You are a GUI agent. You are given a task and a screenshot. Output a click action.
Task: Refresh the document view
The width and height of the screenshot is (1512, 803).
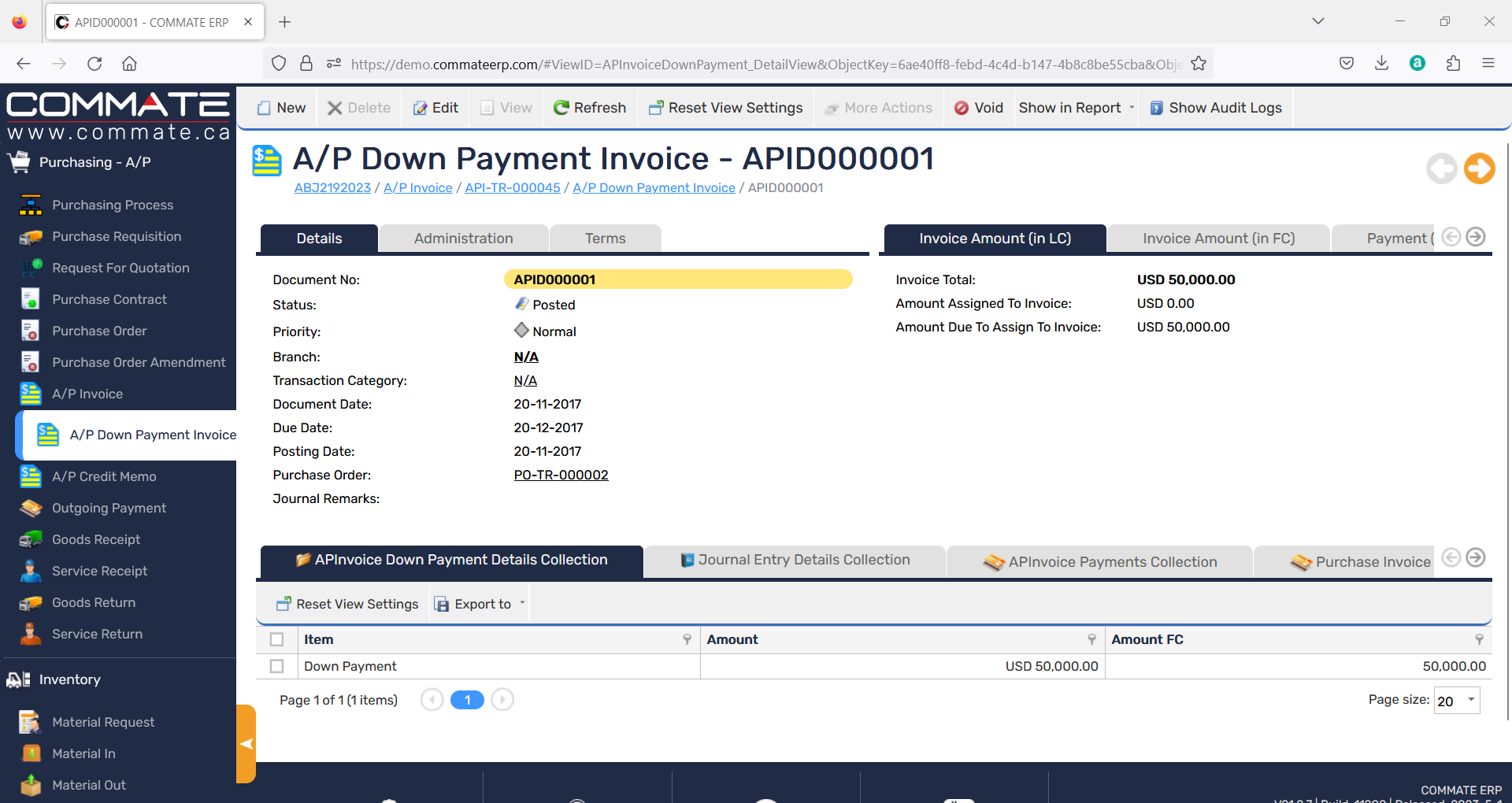coord(590,108)
